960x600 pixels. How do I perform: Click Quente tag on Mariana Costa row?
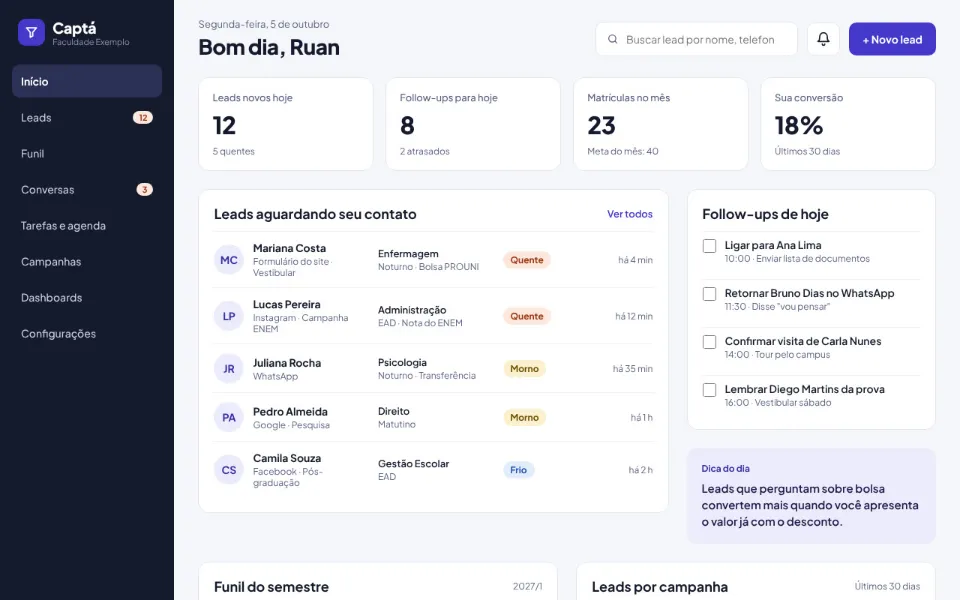pos(527,260)
